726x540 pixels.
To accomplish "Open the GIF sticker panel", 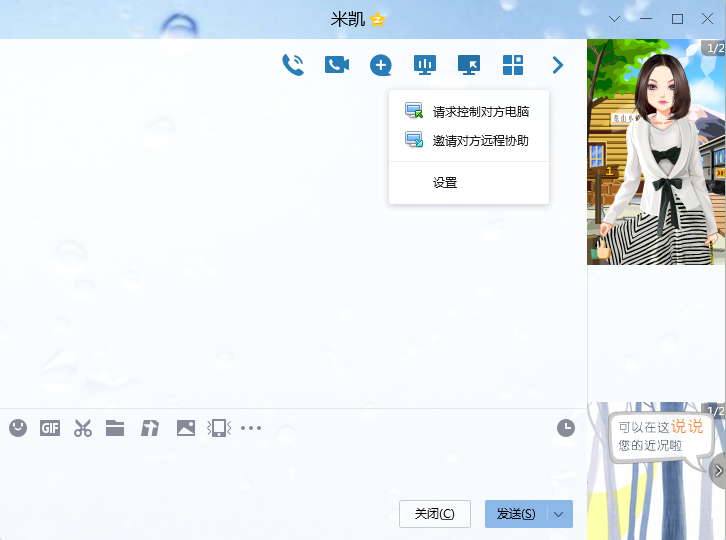I will tap(50, 428).
